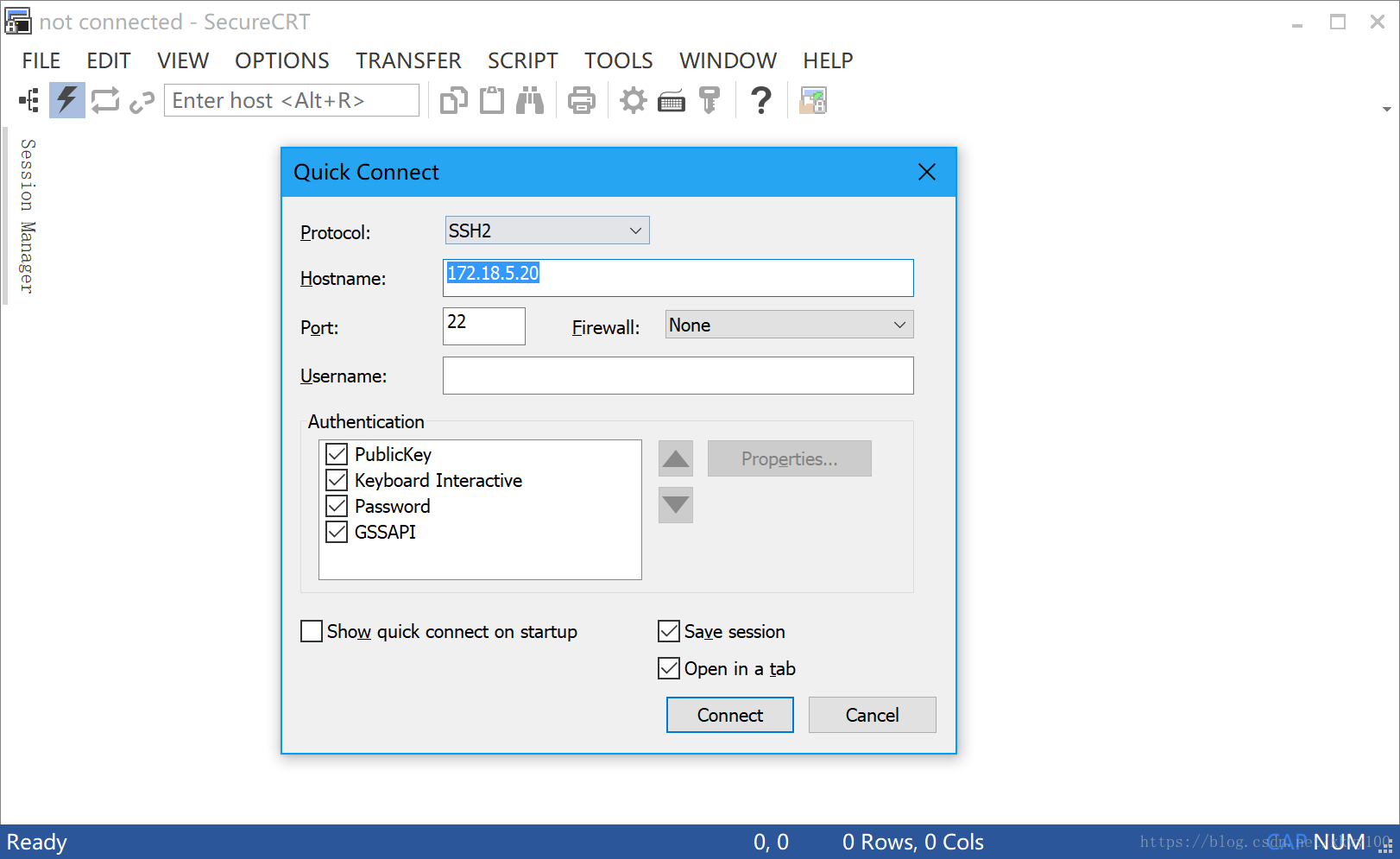The image size is (1400, 859).
Task: Uncheck the Open in a tab checkbox
Action: (669, 668)
